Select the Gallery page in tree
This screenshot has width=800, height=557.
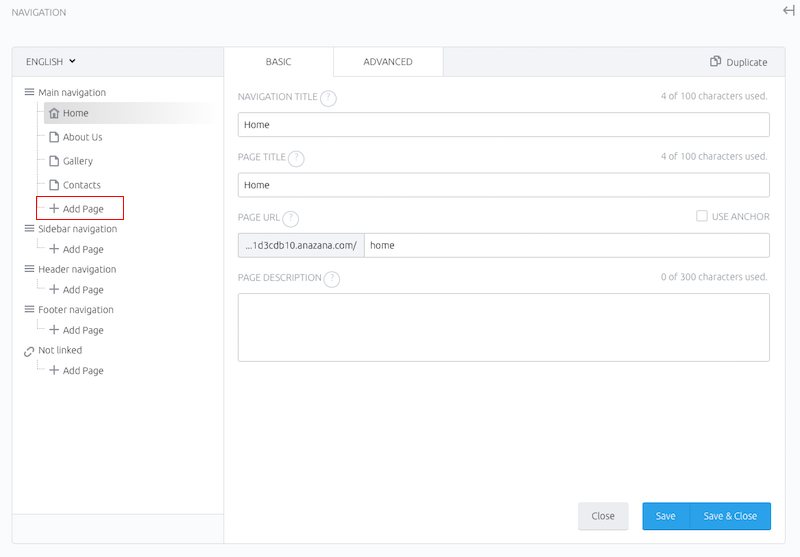[x=78, y=161]
